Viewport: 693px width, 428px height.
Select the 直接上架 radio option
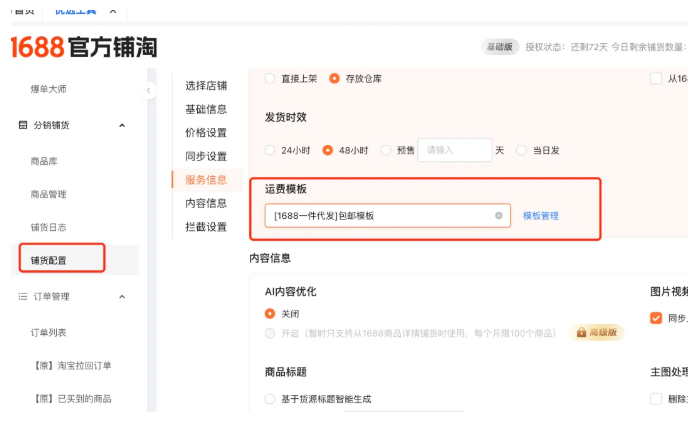click(x=270, y=79)
